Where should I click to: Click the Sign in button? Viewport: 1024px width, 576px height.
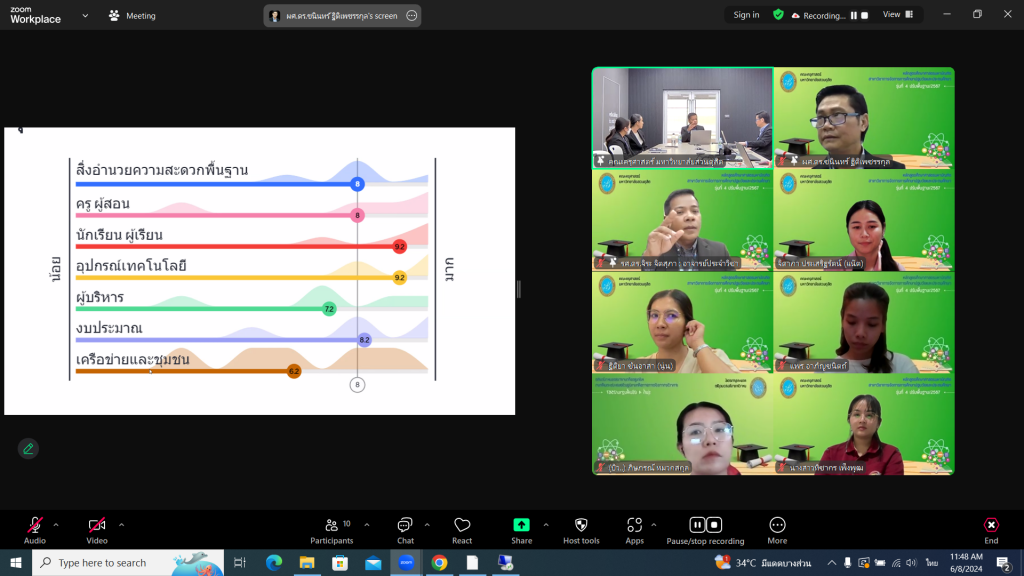click(x=746, y=15)
